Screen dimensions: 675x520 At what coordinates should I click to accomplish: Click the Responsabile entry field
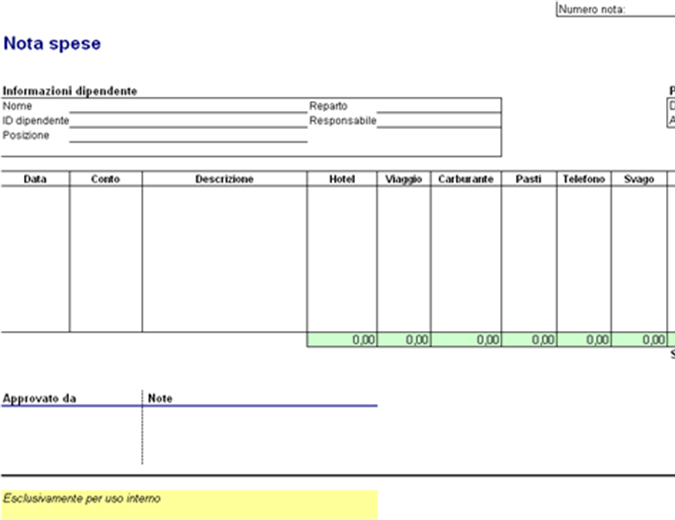click(x=438, y=121)
